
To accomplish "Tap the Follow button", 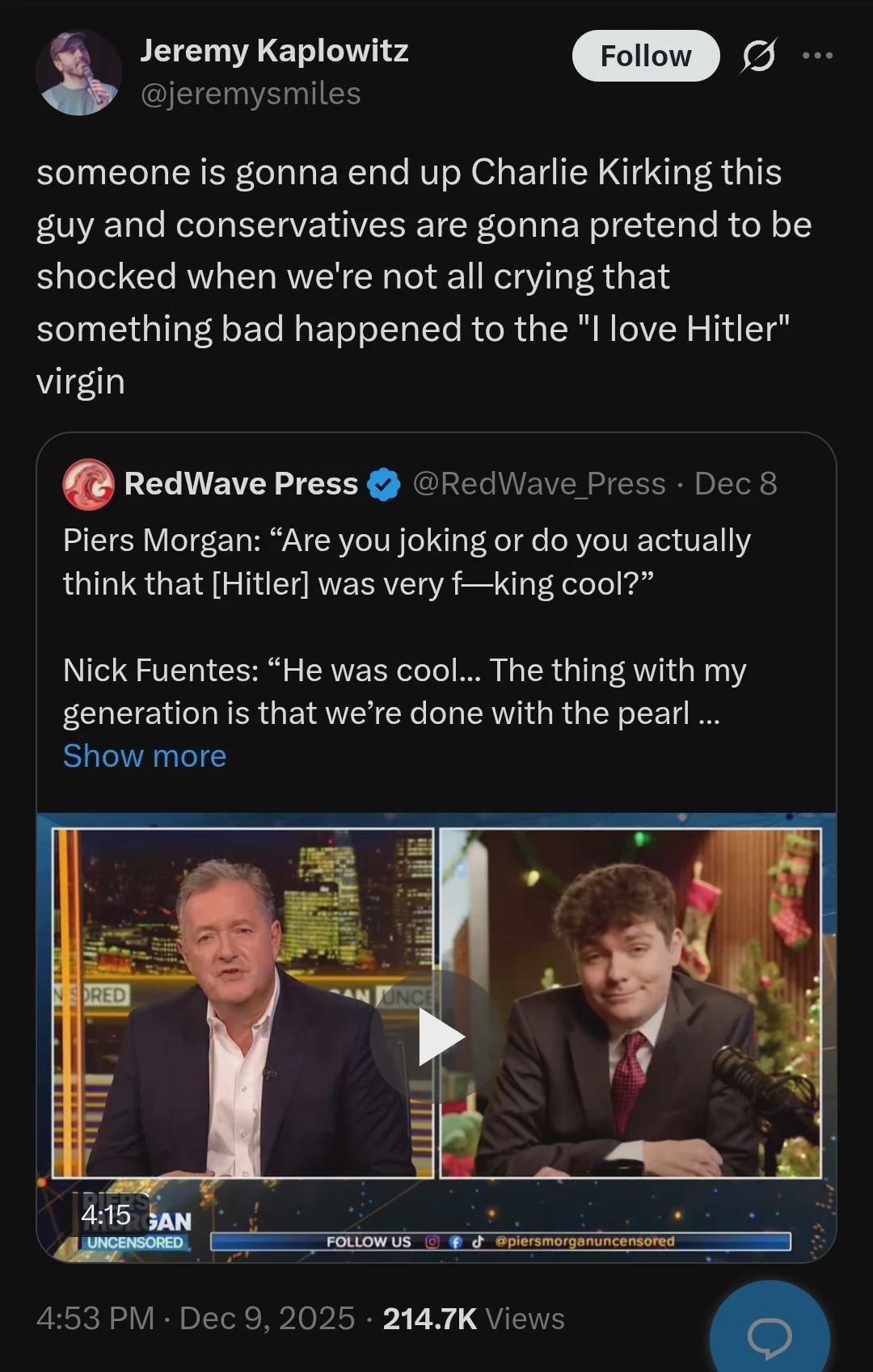I will (x=645, y=56).
